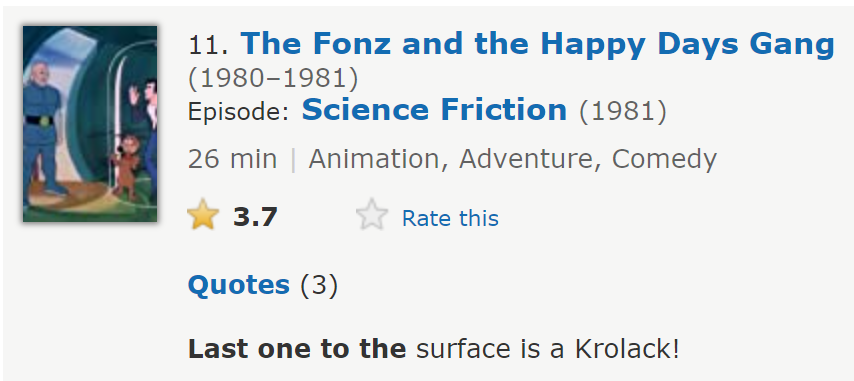
Task: Click the (1981) episode year
Action: (x=623, y=111)
